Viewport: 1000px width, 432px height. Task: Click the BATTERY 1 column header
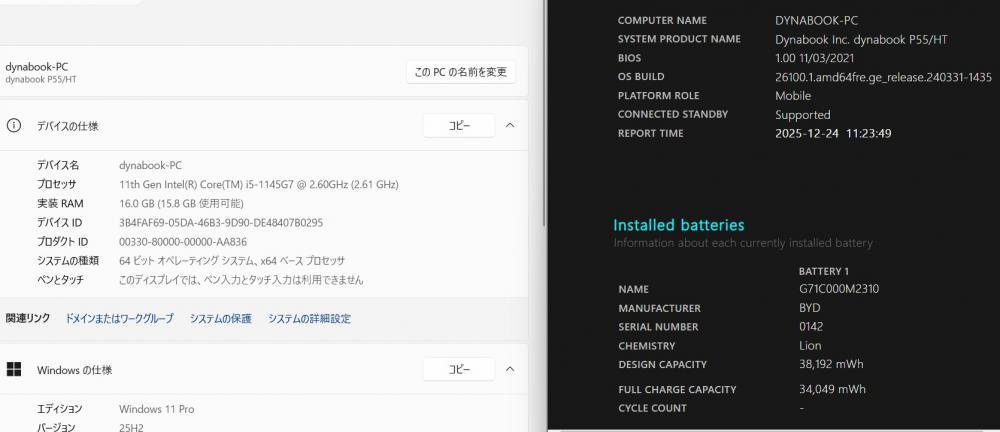pos(824,271)
